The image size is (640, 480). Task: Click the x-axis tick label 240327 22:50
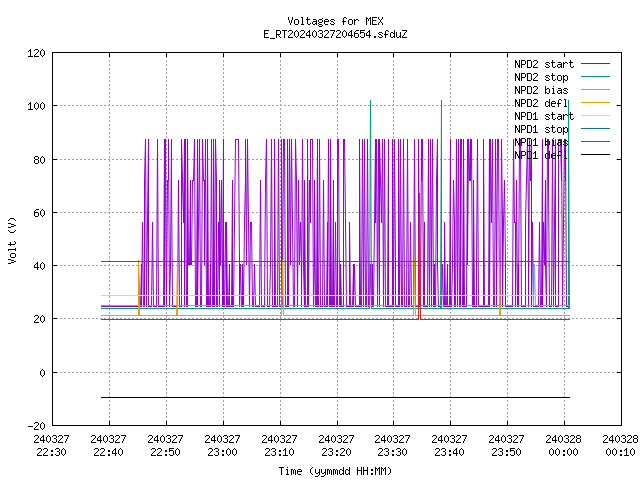pos(165,446)
